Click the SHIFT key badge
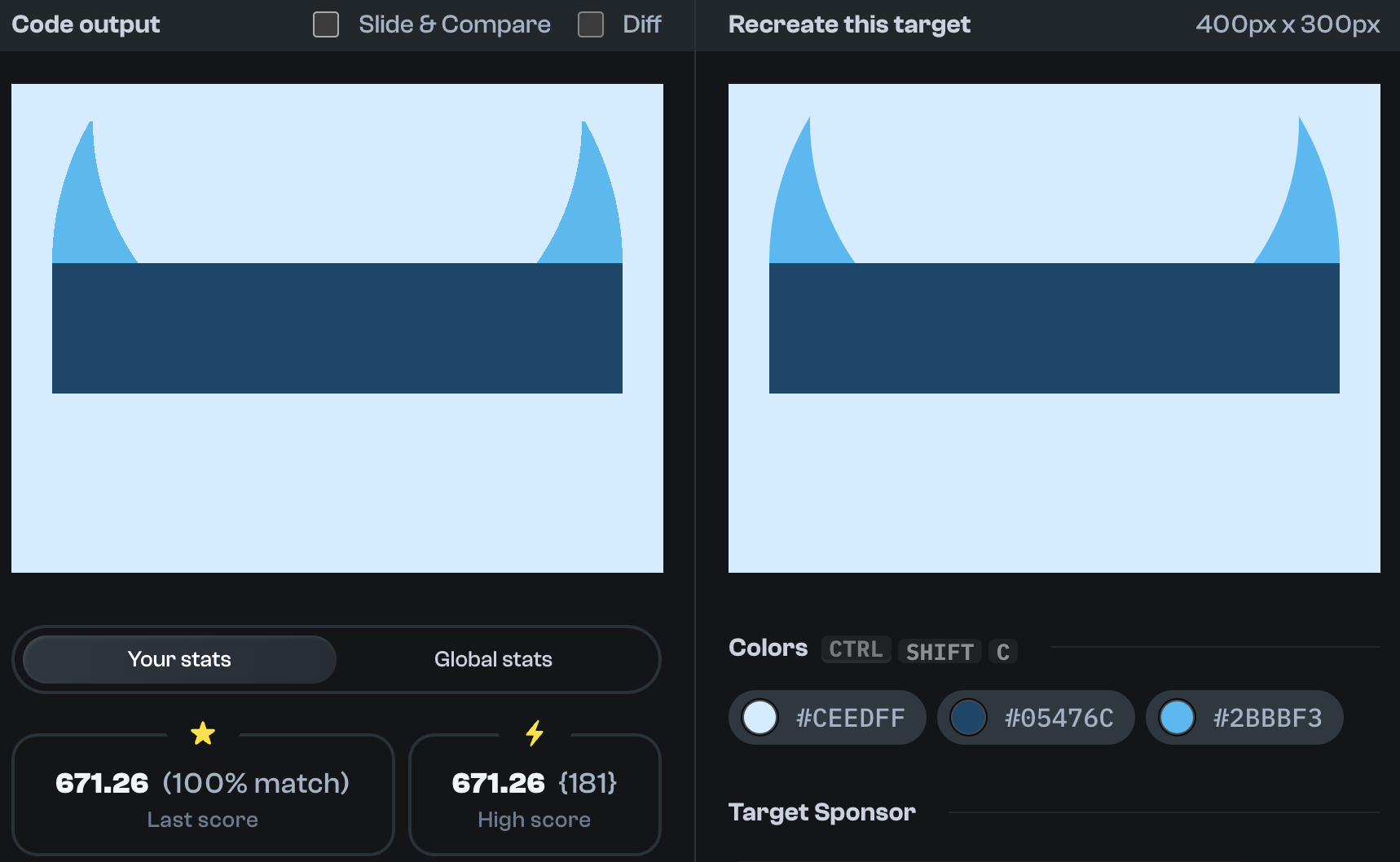 pyautogui.click(x=940, y=651)
